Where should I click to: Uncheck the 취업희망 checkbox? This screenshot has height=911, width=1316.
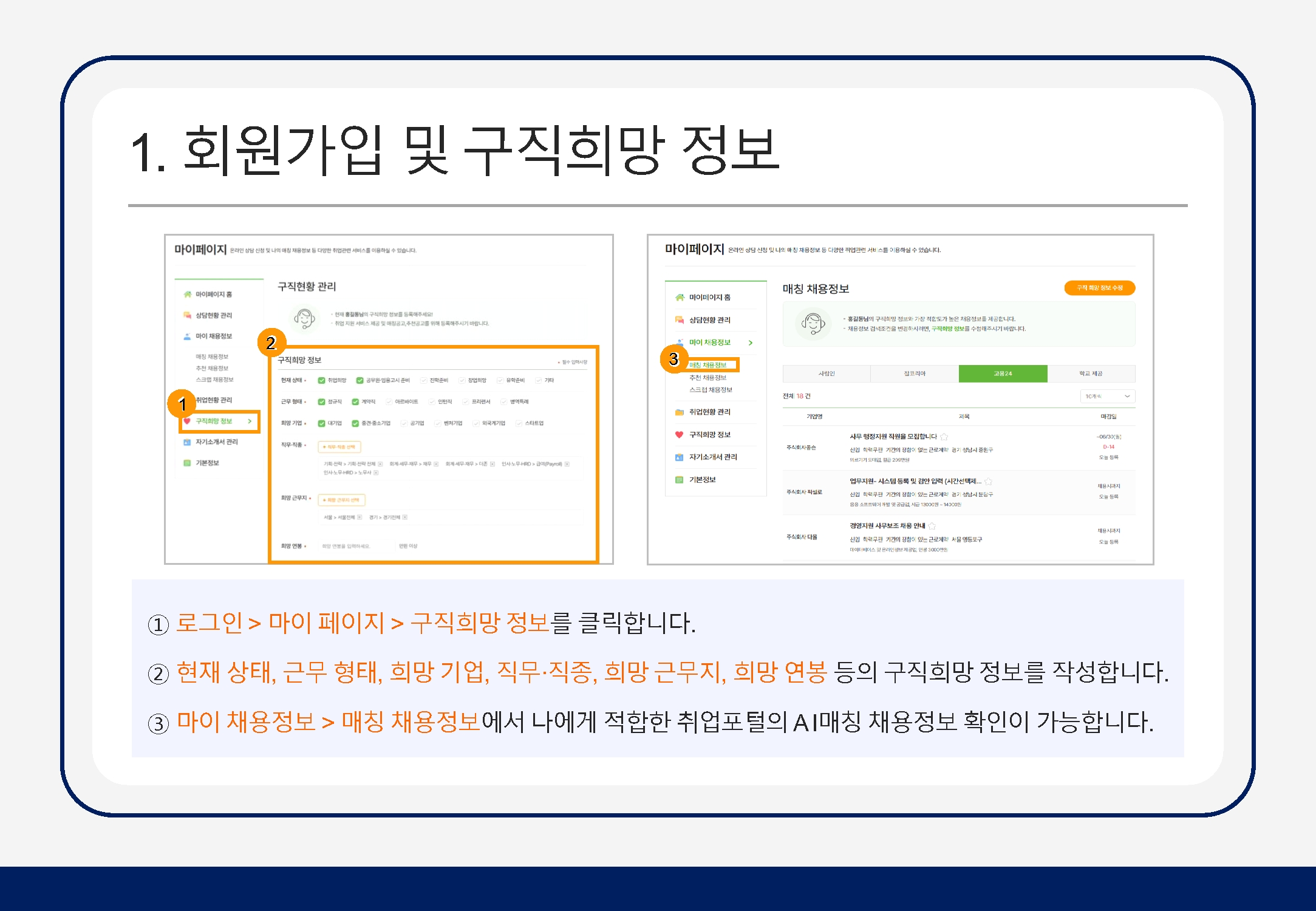[321, 380]
